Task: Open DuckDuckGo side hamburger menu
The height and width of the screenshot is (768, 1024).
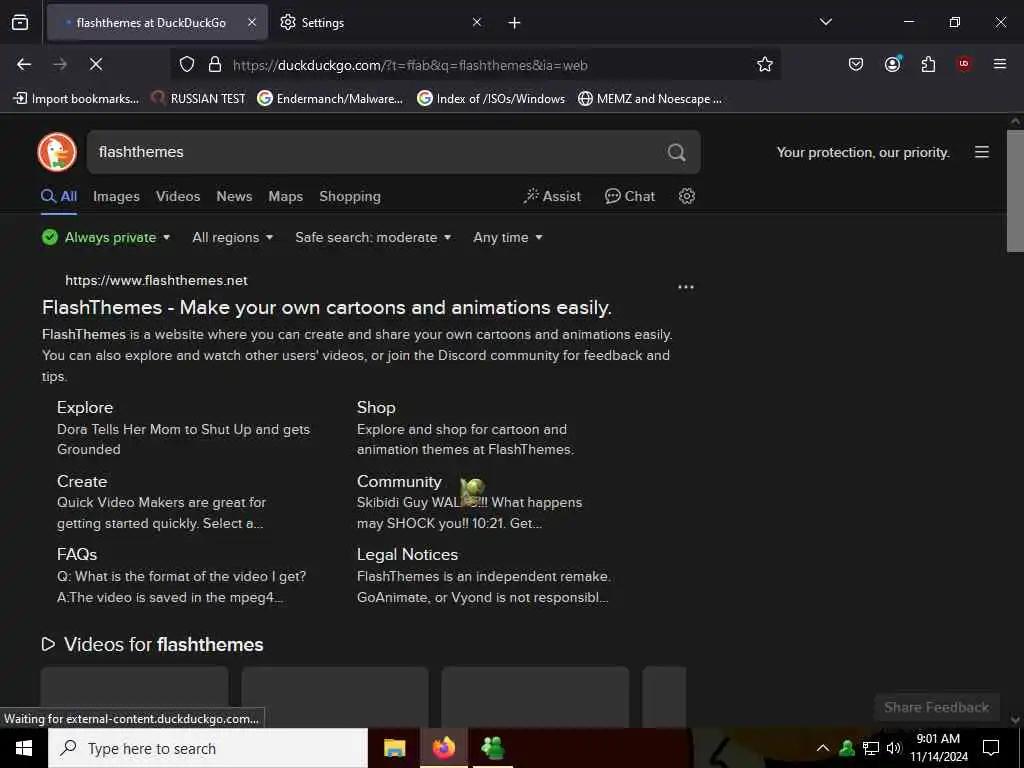Action: tap(982, 152)
